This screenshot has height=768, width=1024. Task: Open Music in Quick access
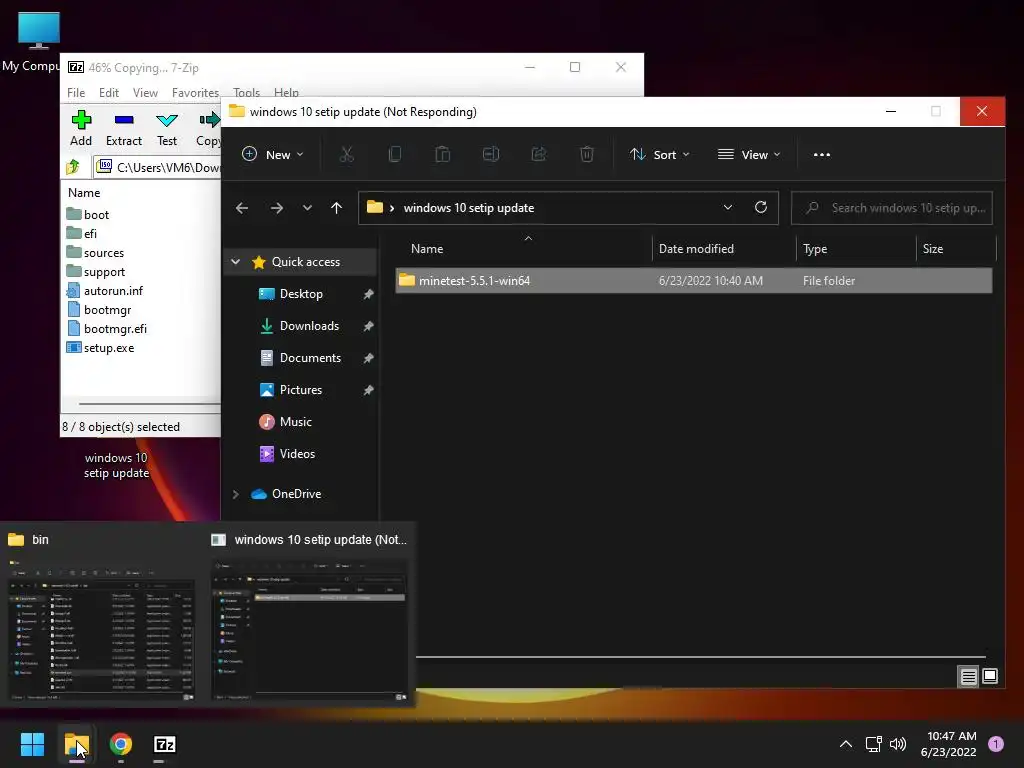[295, 422]
